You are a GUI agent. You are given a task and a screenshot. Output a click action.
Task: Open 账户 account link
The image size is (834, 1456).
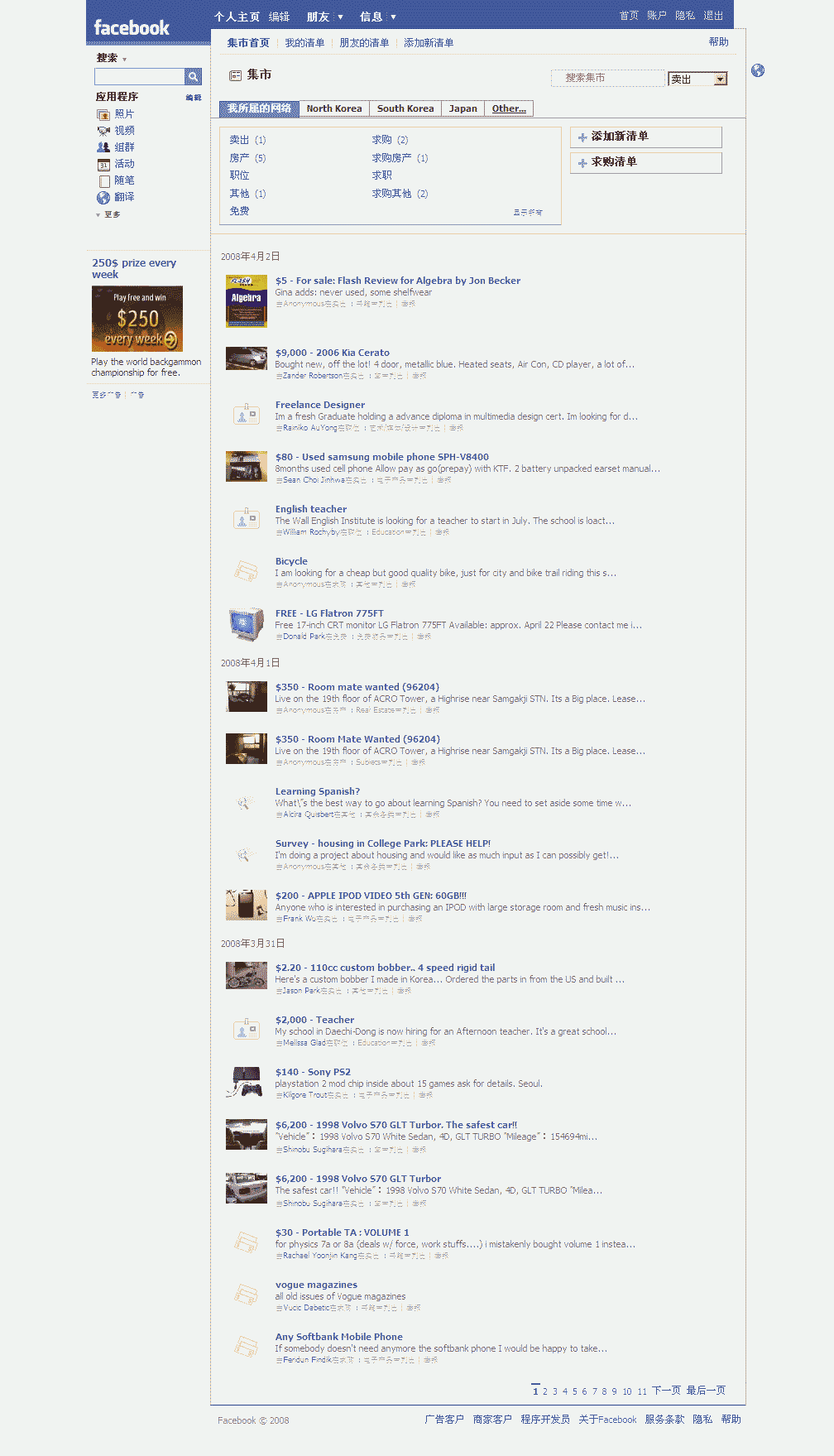point(657,16)
